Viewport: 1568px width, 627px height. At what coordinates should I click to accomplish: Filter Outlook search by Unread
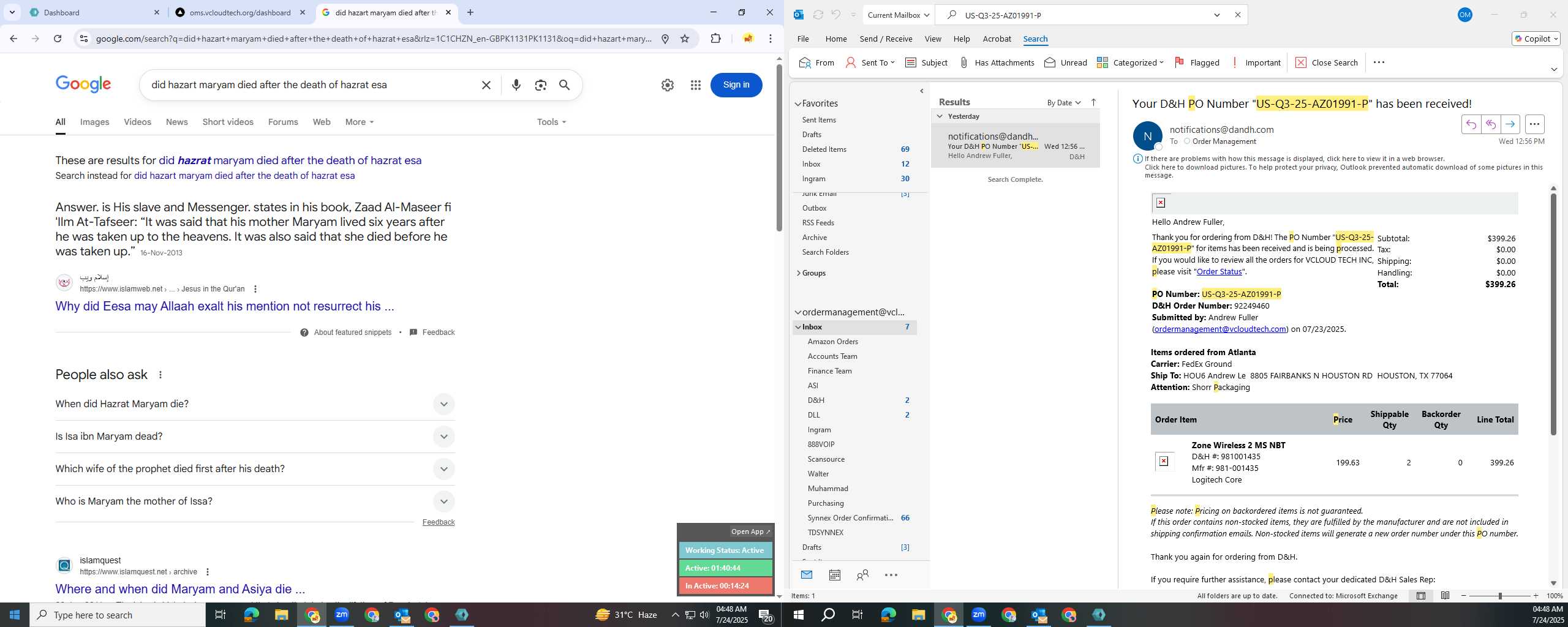(1066, 62)
